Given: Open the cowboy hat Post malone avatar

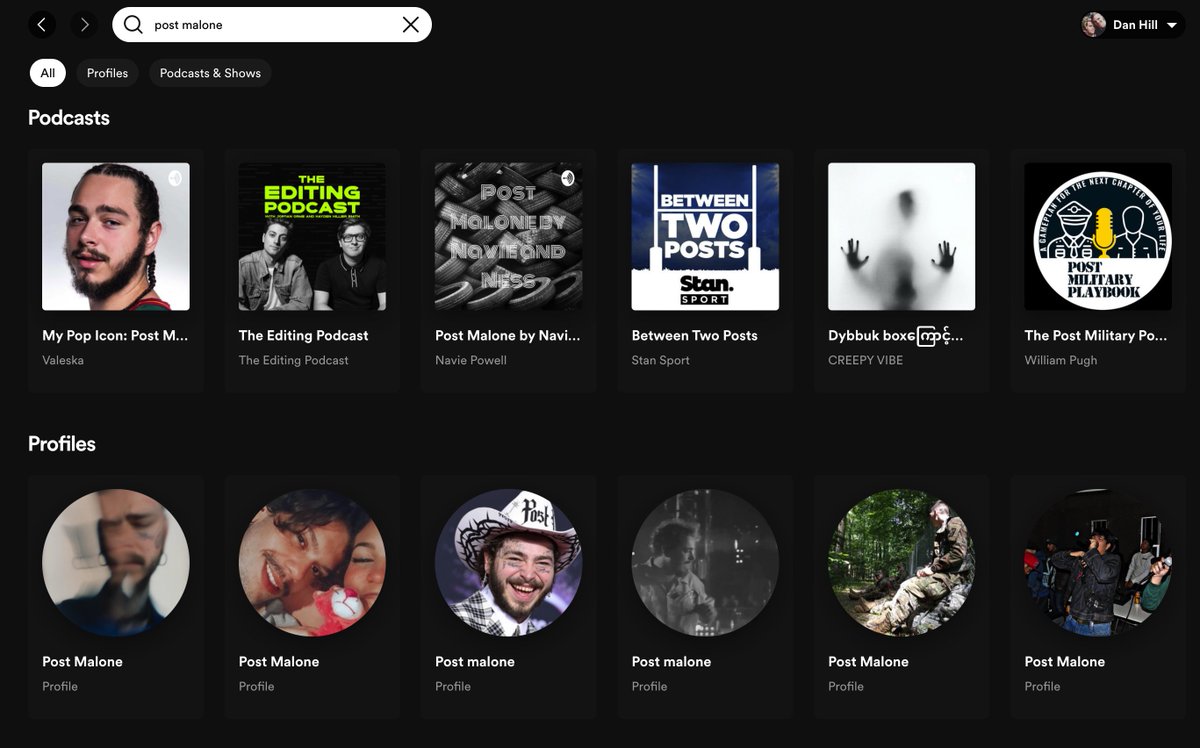Looking at the screenshot, I should [x=509, y=563].
